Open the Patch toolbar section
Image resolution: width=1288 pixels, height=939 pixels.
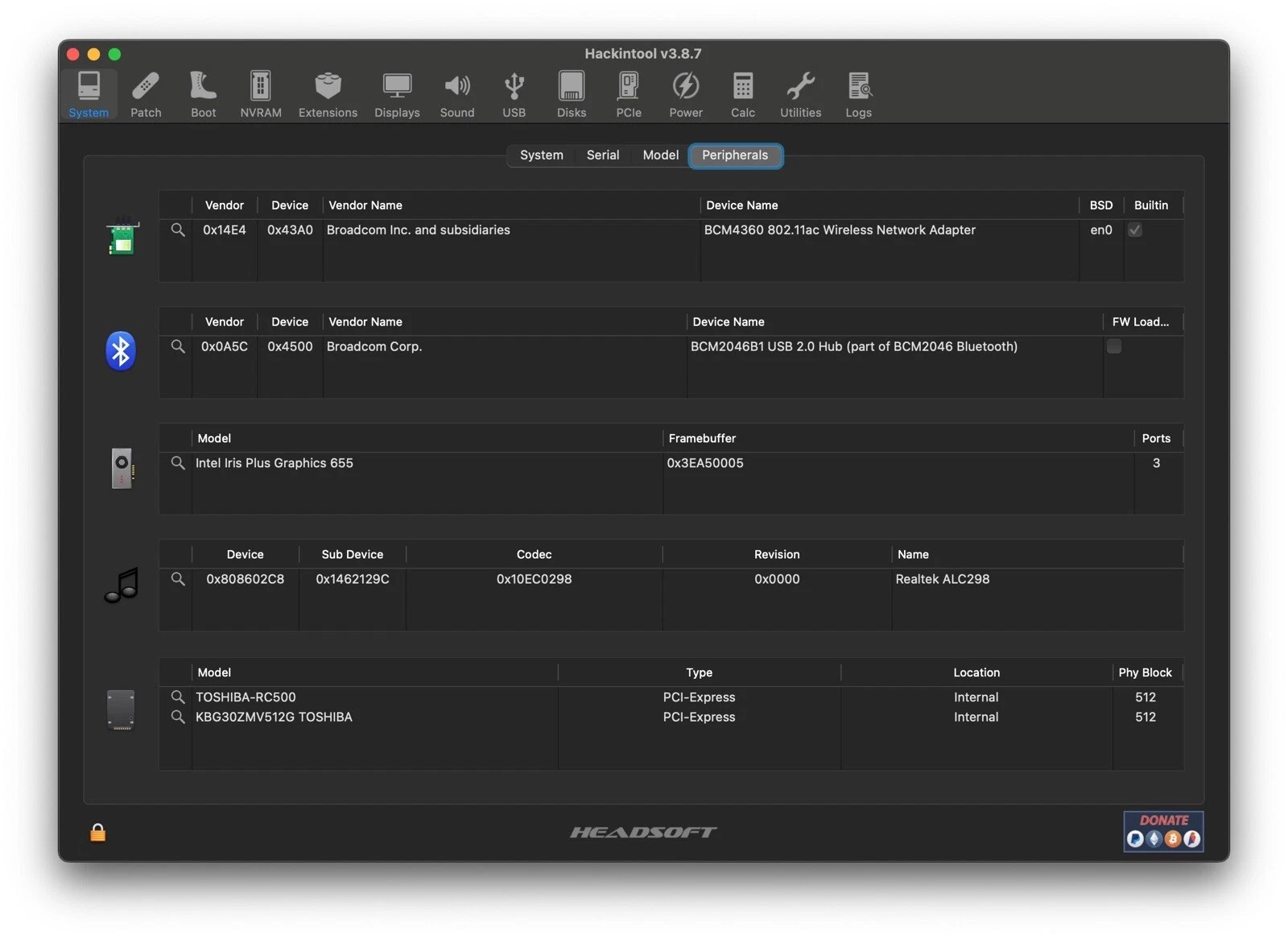pos(146,94)
